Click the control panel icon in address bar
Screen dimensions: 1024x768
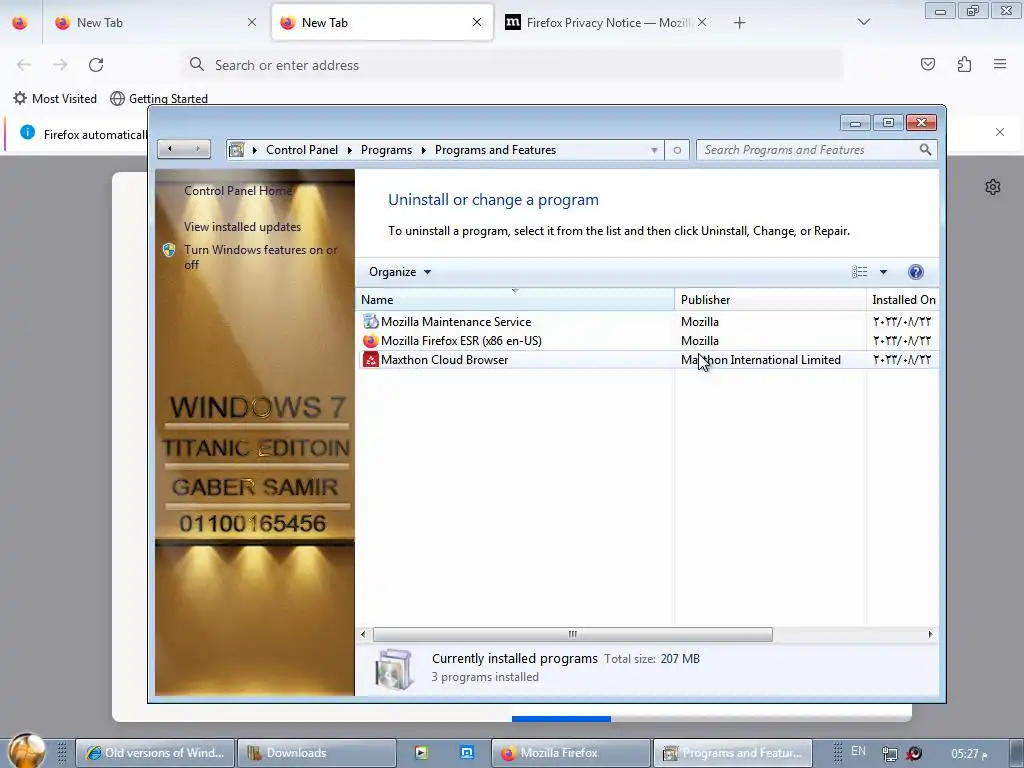pyautogui.click(x=236, y=150)
